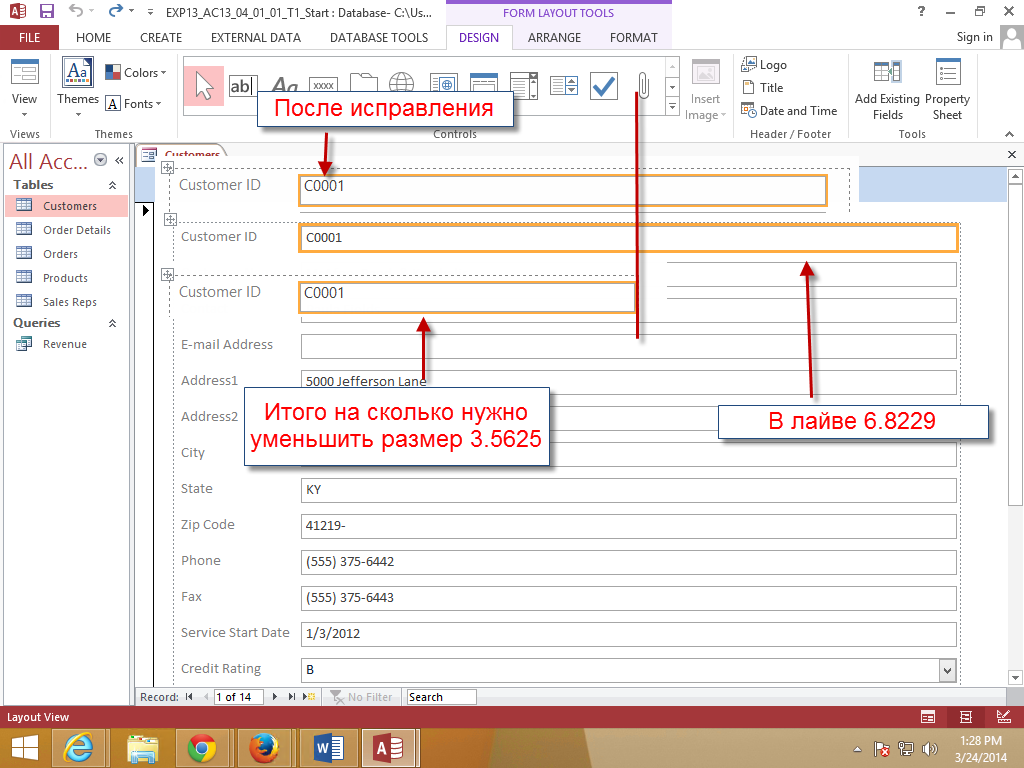Click the Sign in link
Screen dimensions: 1024x768
tap(974, 37)
